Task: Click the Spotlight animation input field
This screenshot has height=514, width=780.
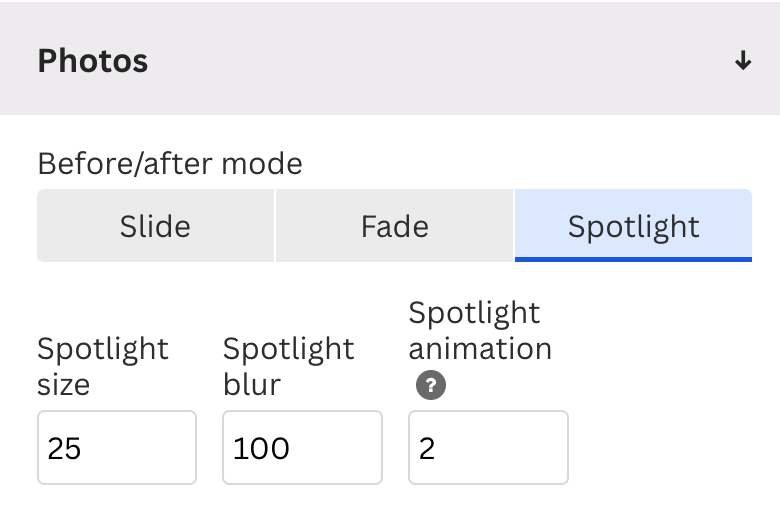Action: [x=488, y=447]
